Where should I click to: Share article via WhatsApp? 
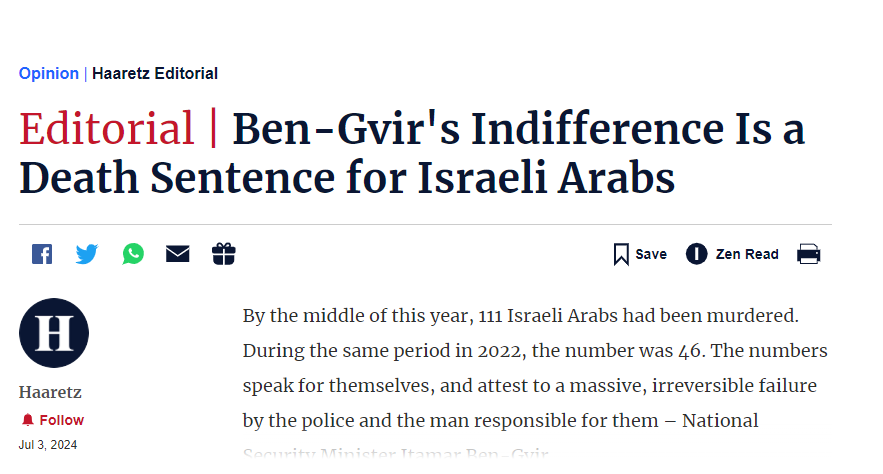[133, 254]
